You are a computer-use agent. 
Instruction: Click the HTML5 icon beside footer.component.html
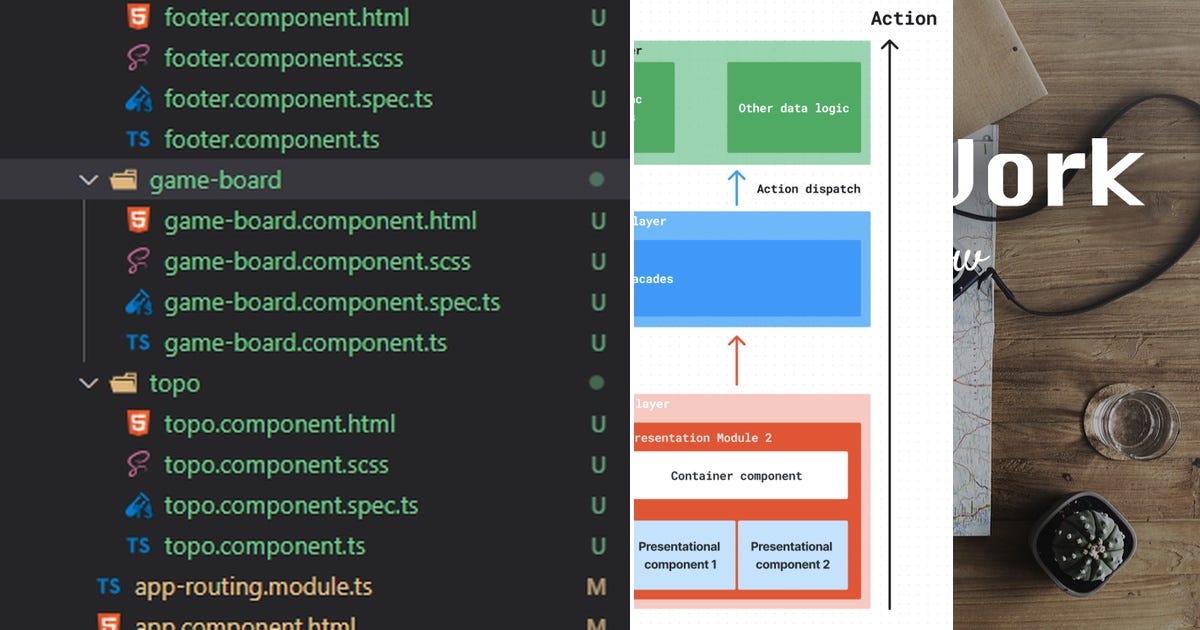(138, 17)
